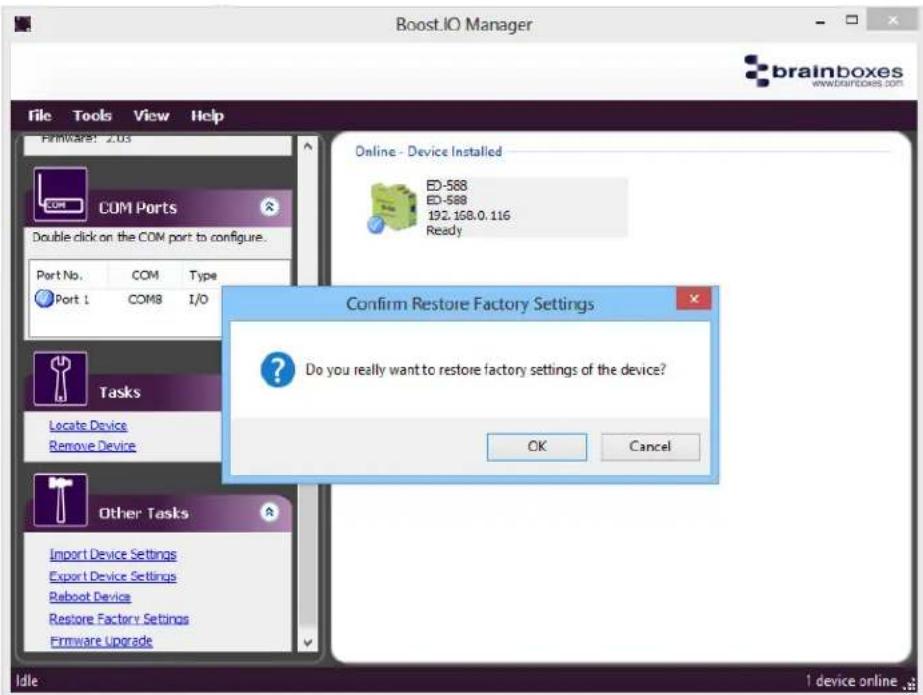This screenshot has height=695, width=923.
Task: Click the Restore Factory Settings link
Action: [119, 618]
